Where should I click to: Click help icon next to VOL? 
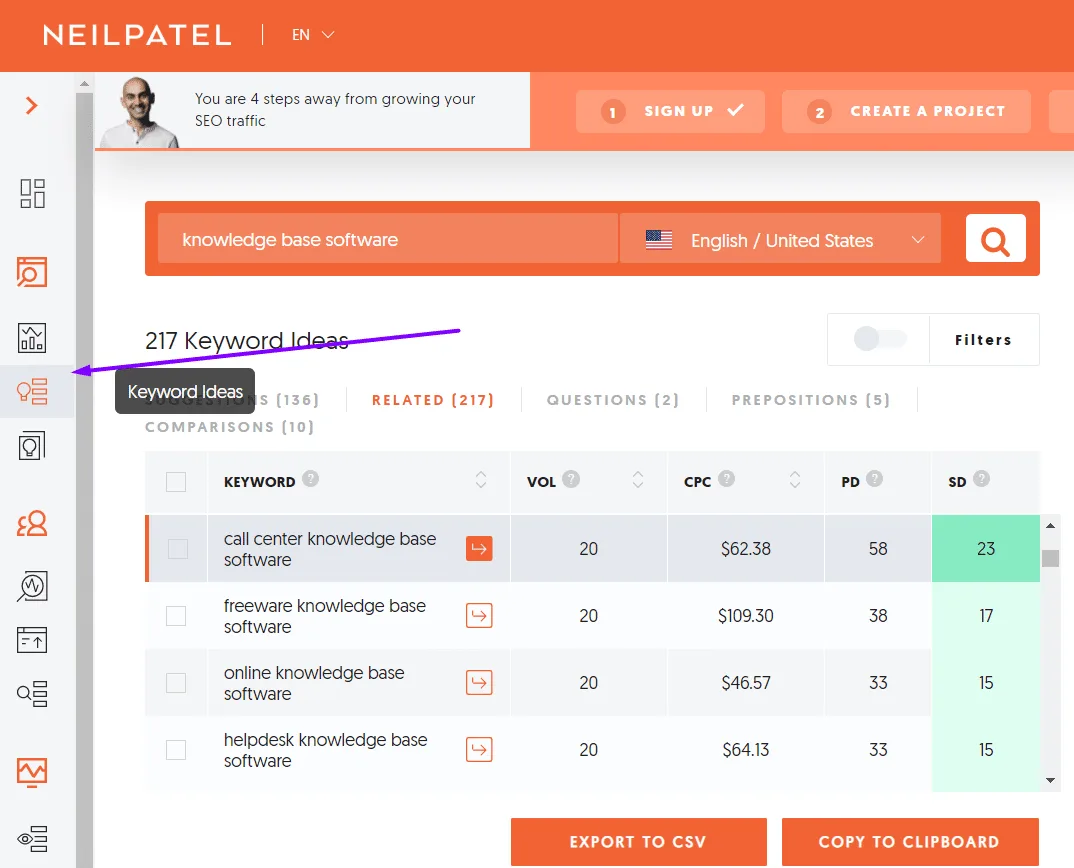571,479
